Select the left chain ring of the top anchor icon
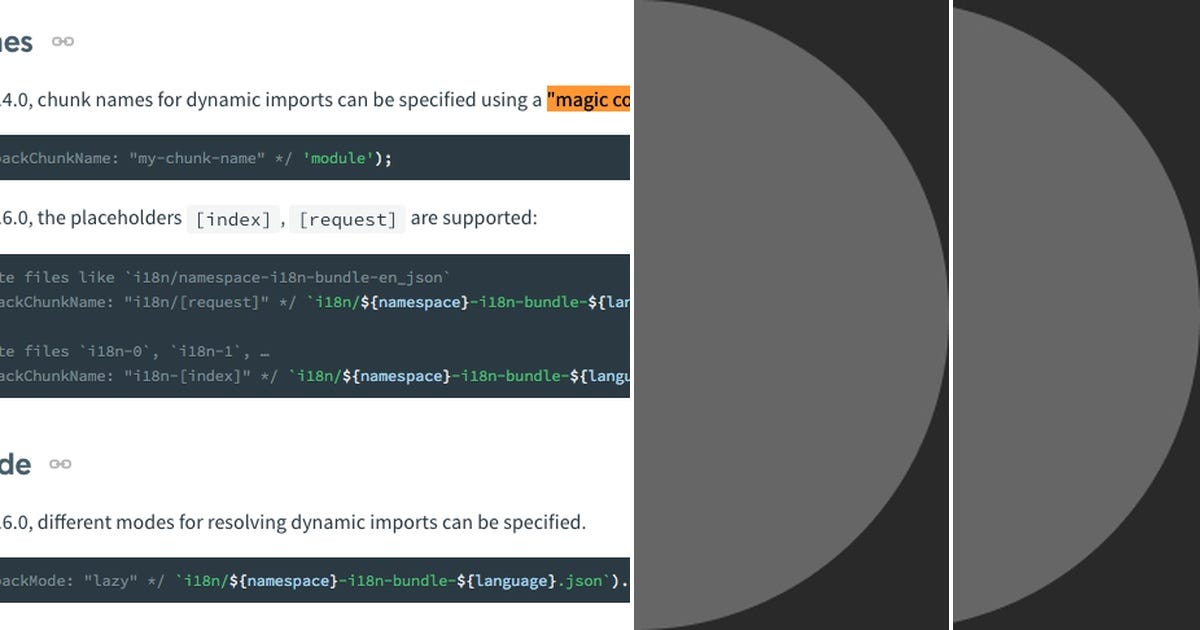This screenshot has width=1200, height=630. (57, 42)
